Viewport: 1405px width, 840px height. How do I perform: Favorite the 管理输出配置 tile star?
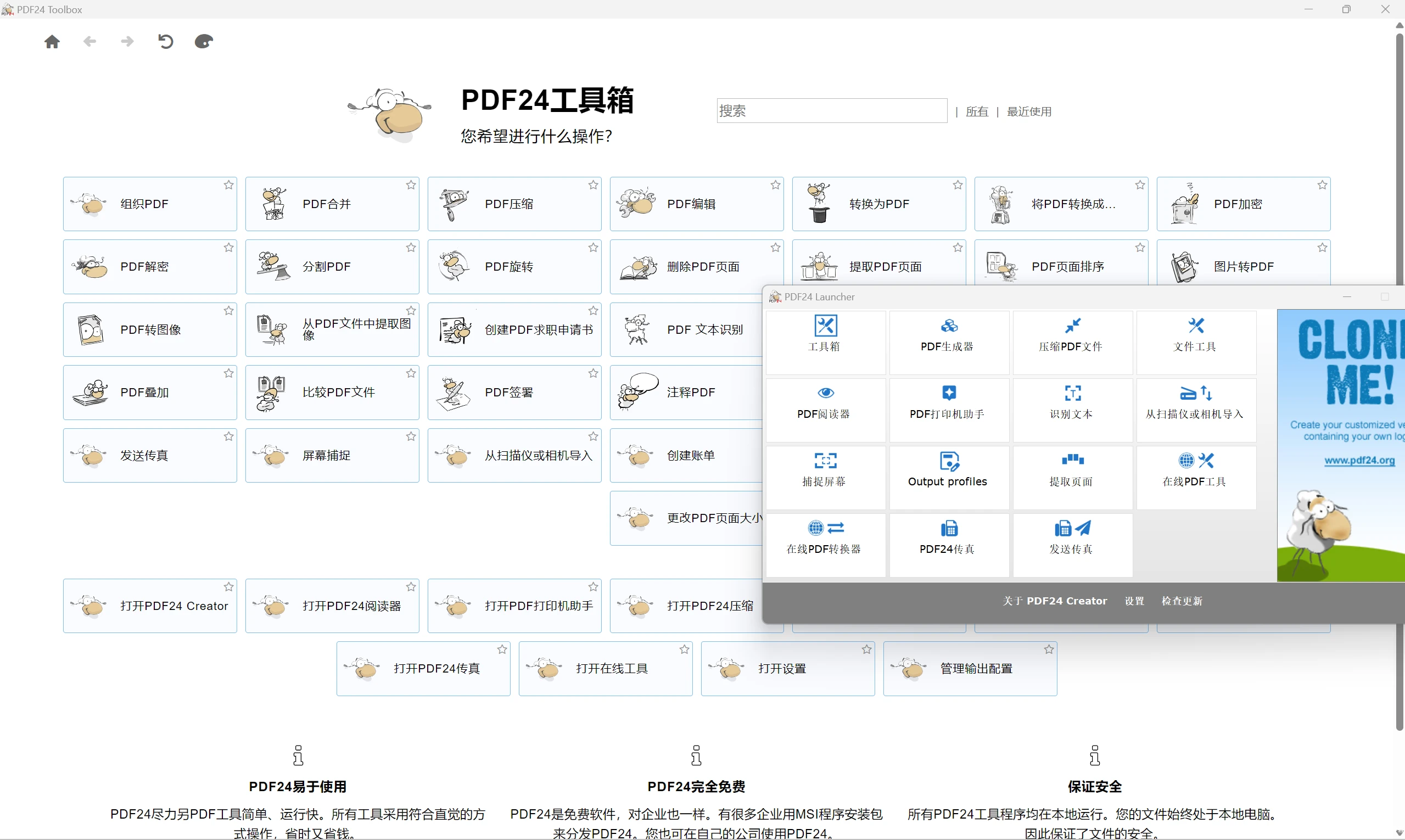[x=1049, y=650]
